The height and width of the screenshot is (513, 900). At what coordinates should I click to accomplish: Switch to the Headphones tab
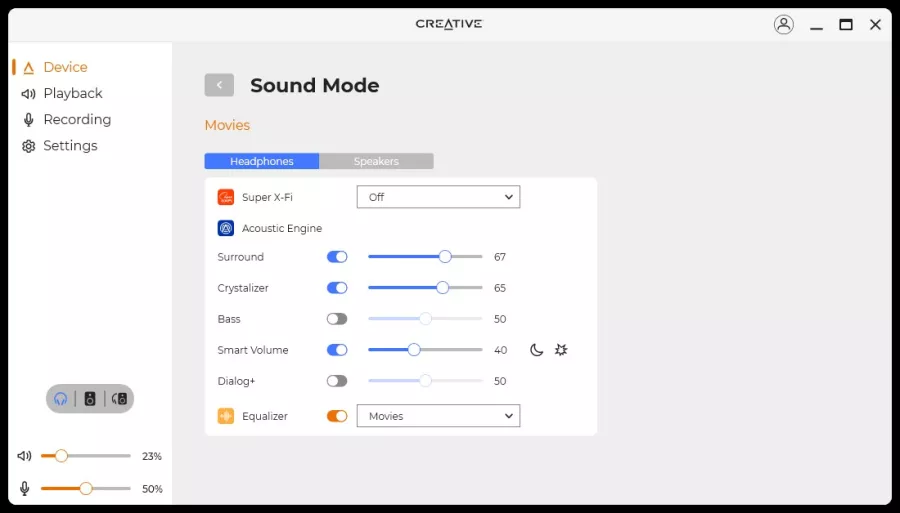coord(262,161)
